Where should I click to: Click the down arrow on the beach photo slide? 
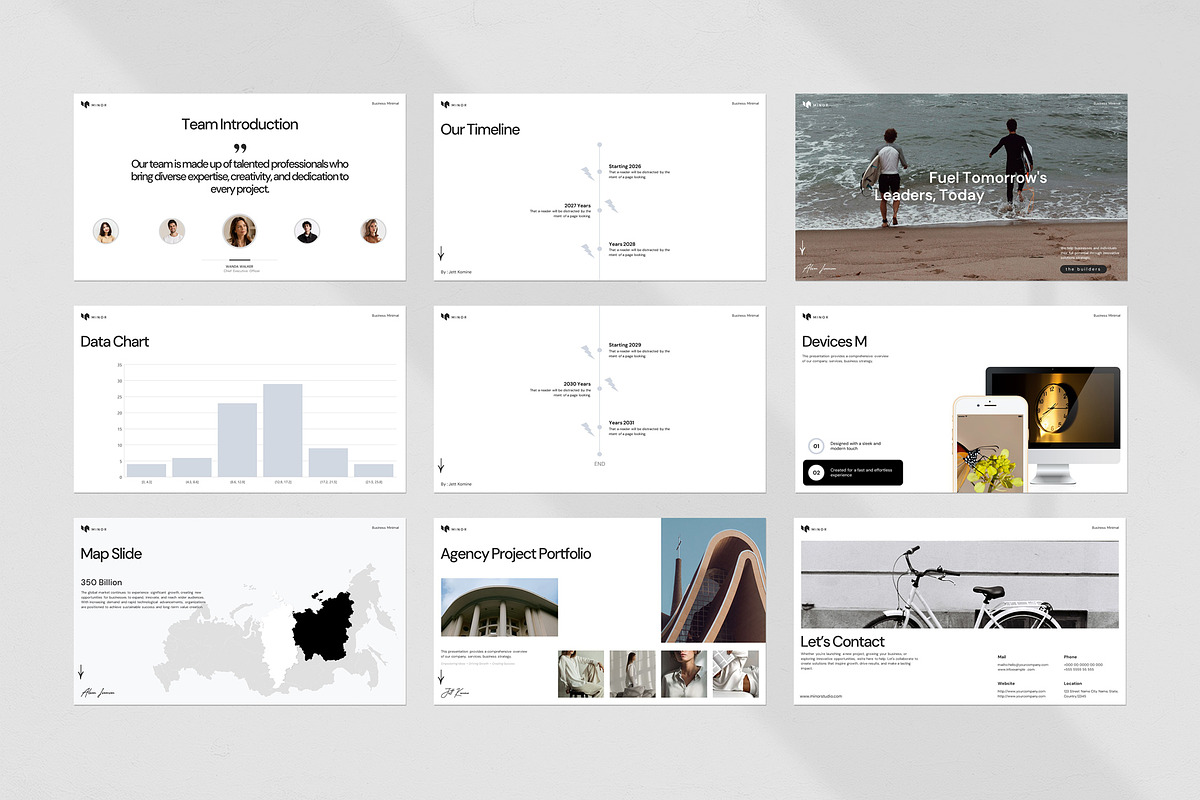802,248
